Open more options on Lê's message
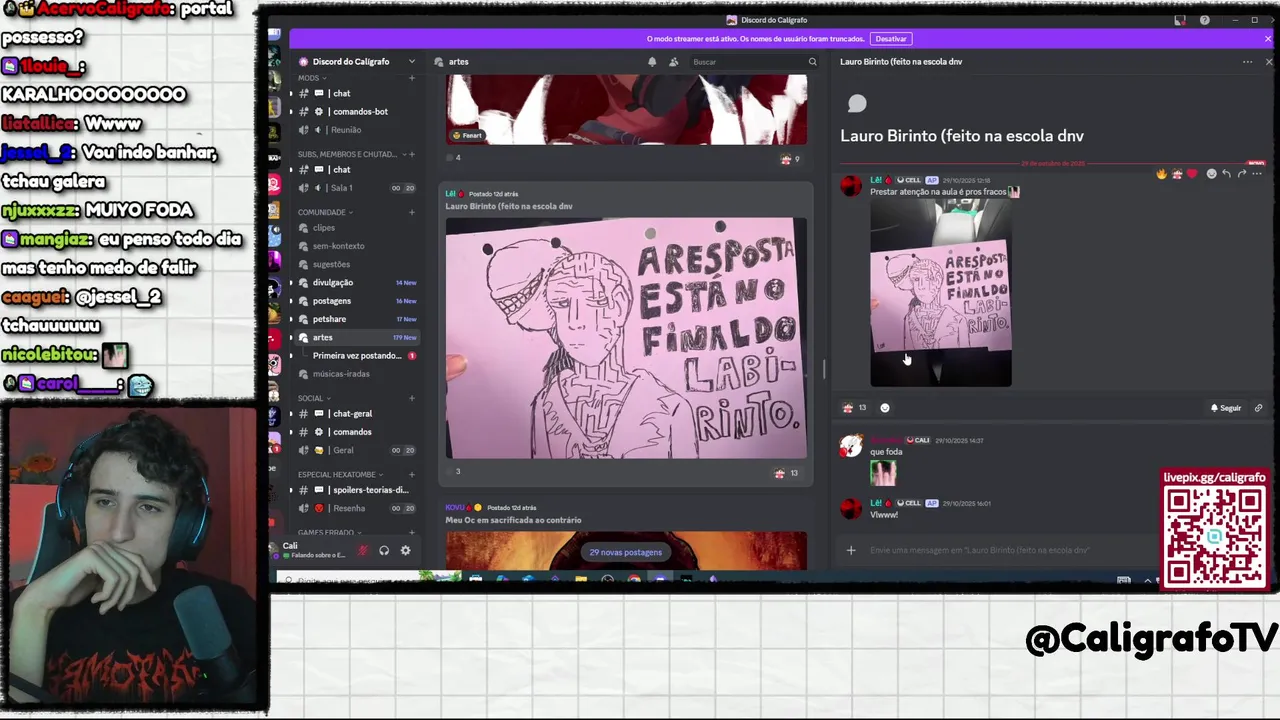This screenshot has height=720, width=1280. tap(1257, 174)
